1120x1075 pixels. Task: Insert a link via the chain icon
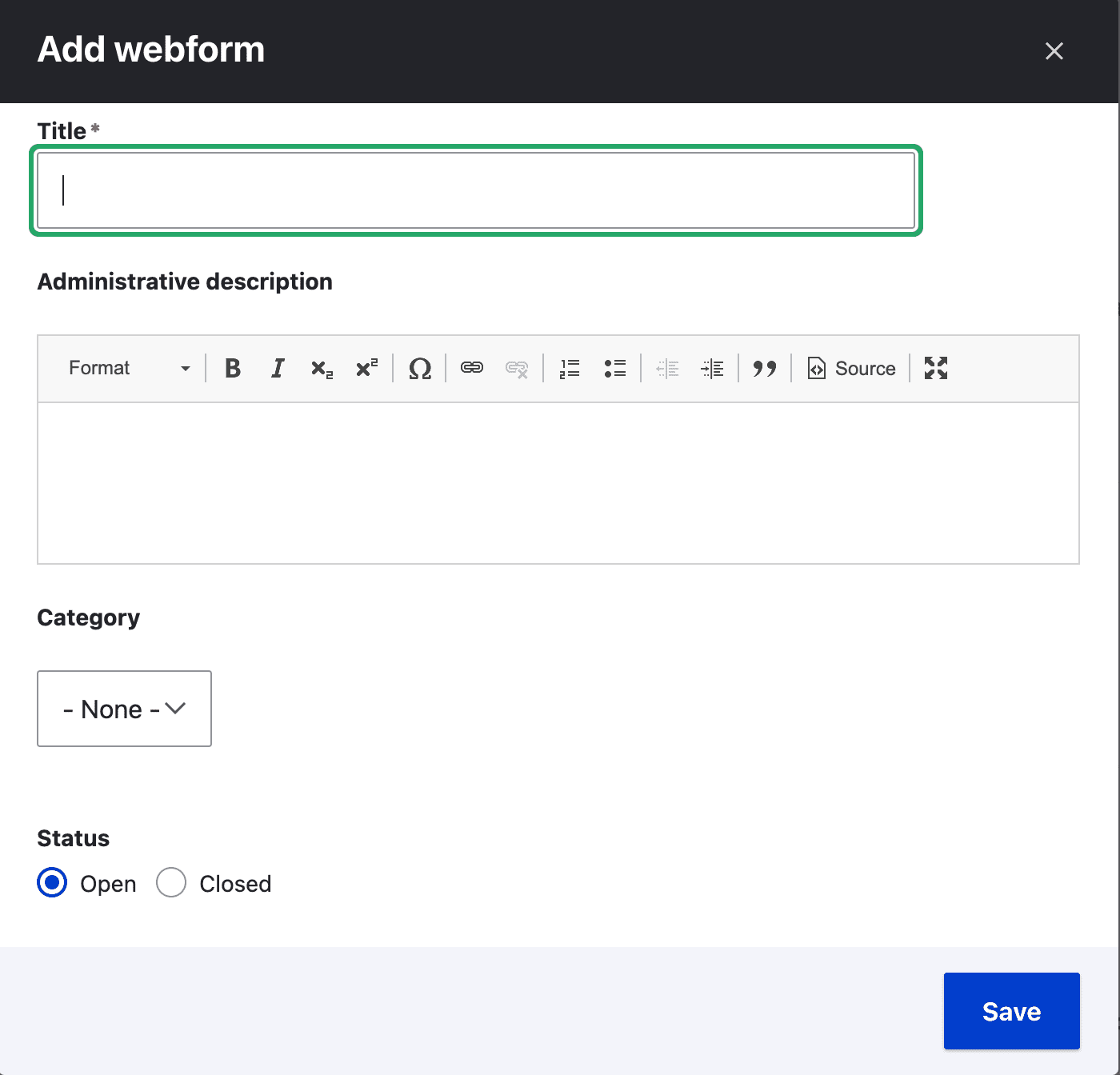coord(471,368)
